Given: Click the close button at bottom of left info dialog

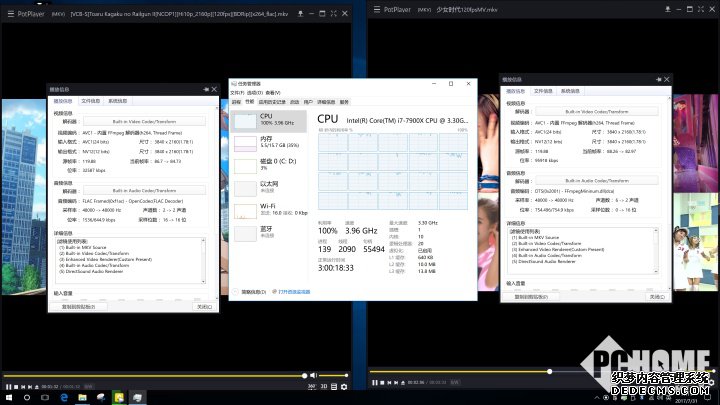Looking at the screenshot, I should 204,307.
